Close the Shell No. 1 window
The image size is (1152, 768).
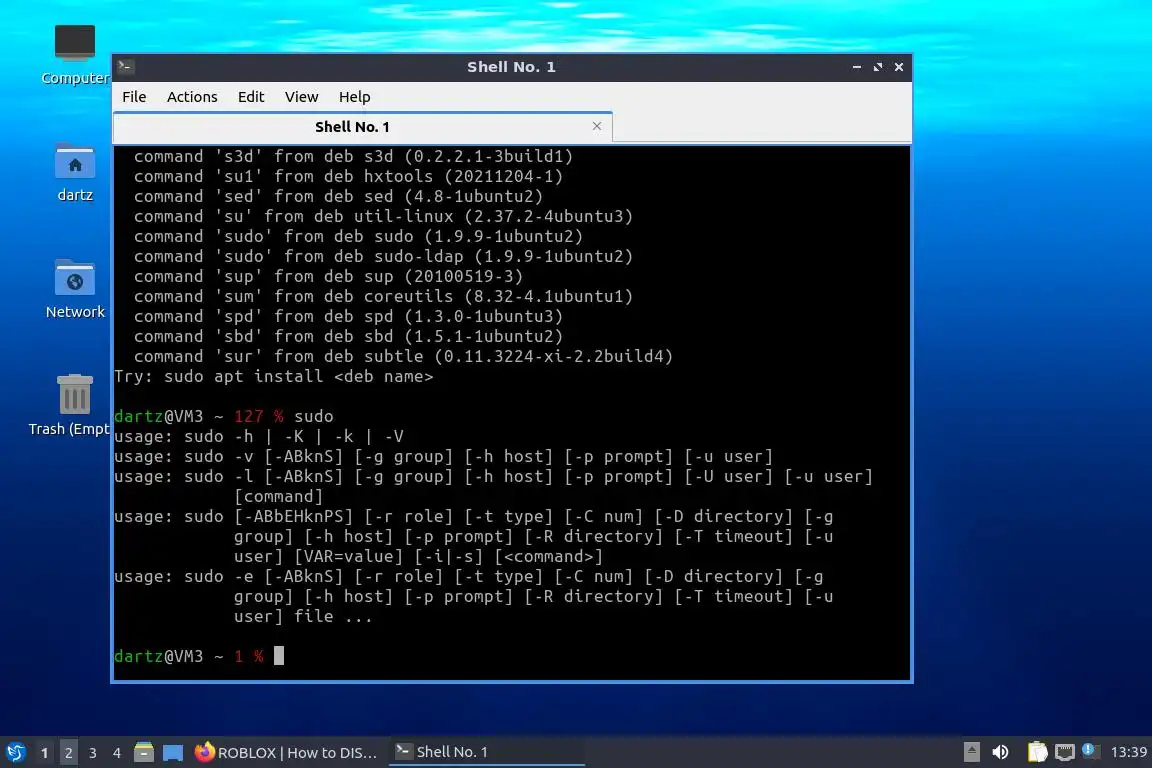click(x=899, y=67)
